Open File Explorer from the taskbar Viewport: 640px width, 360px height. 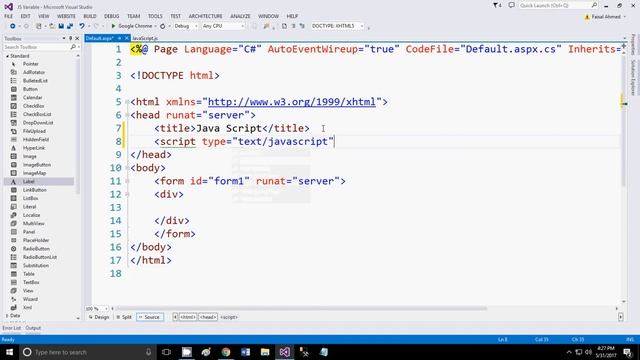pos(265,352)
